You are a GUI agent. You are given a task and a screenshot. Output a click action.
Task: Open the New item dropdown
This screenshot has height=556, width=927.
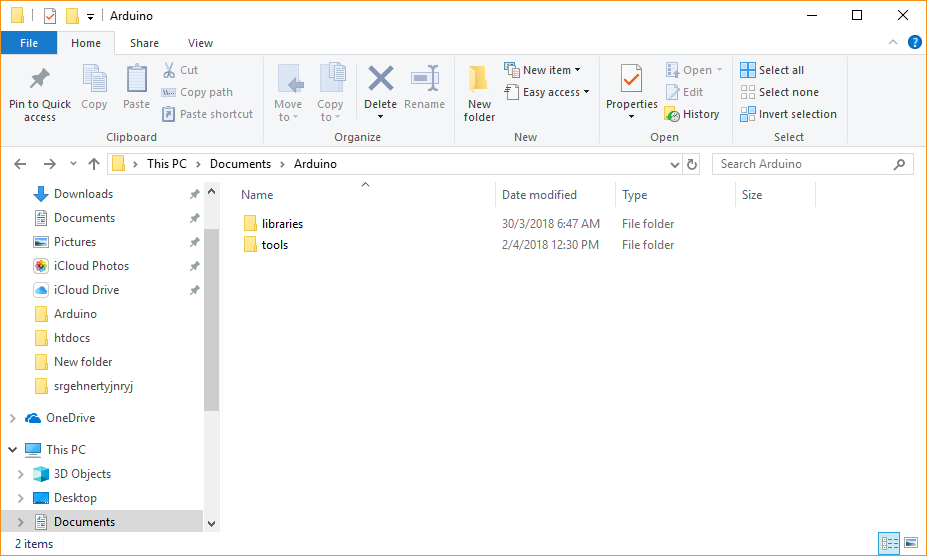click(x=543, y=70)
